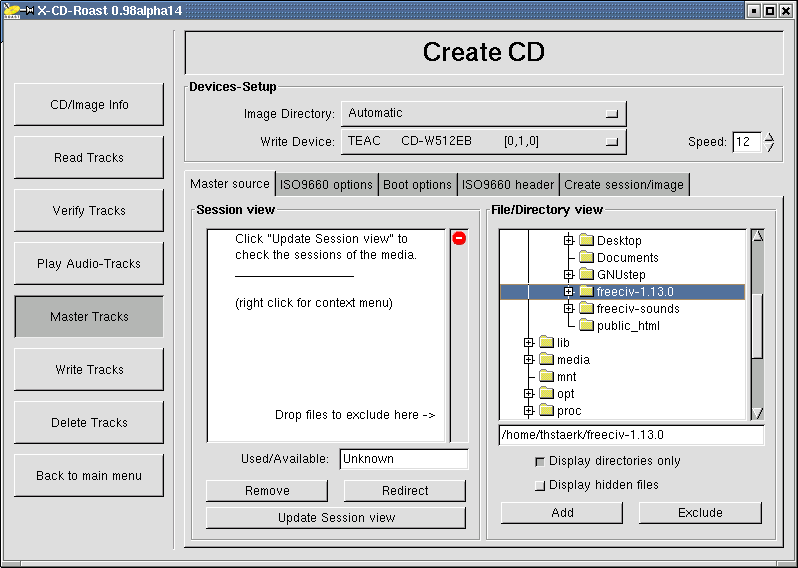Toggle Display directories only checkbox
The image size is (798, 568).
(539, 462)
